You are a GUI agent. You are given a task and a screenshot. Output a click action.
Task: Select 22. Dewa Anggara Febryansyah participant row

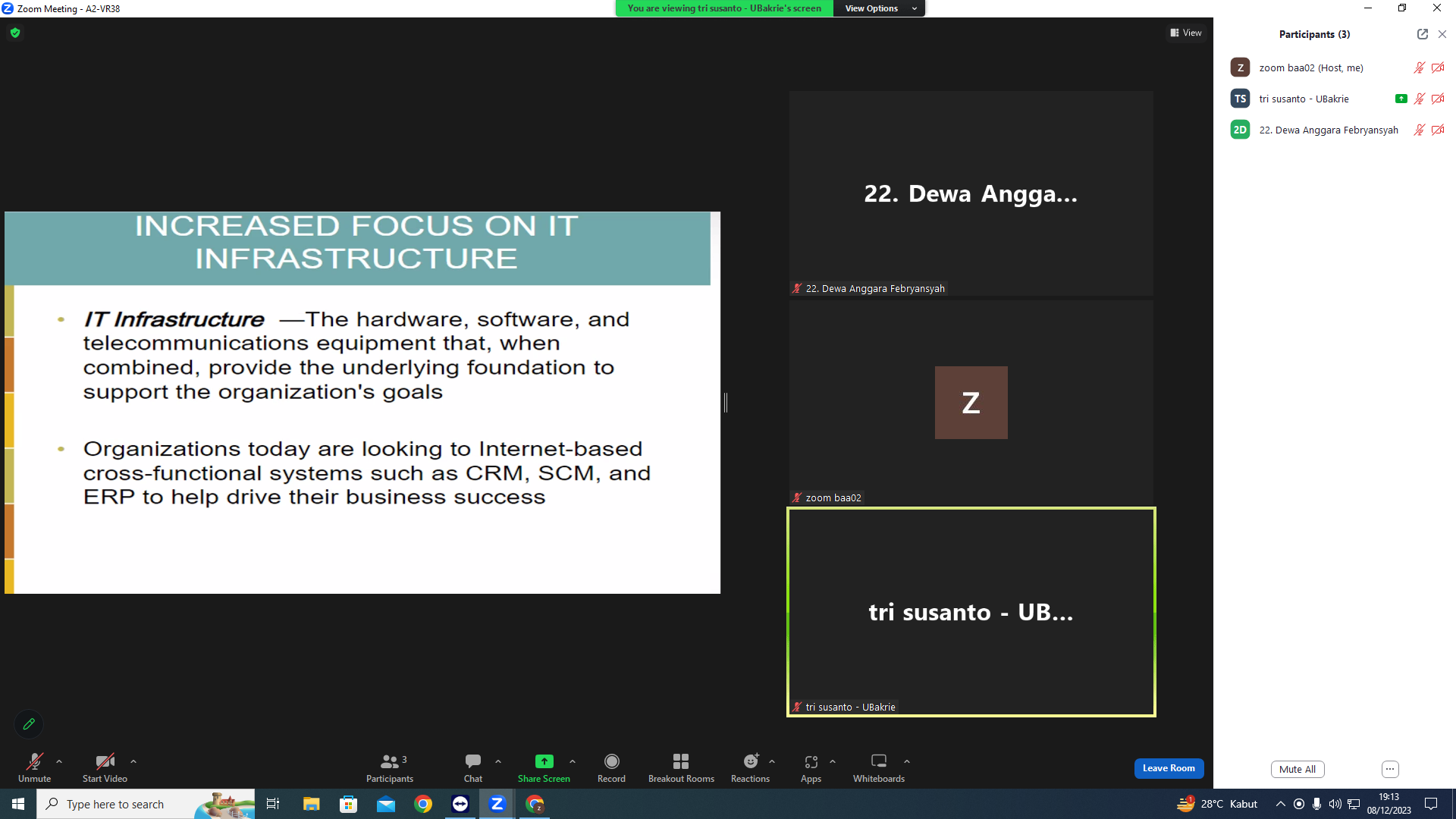point(1335,130)
